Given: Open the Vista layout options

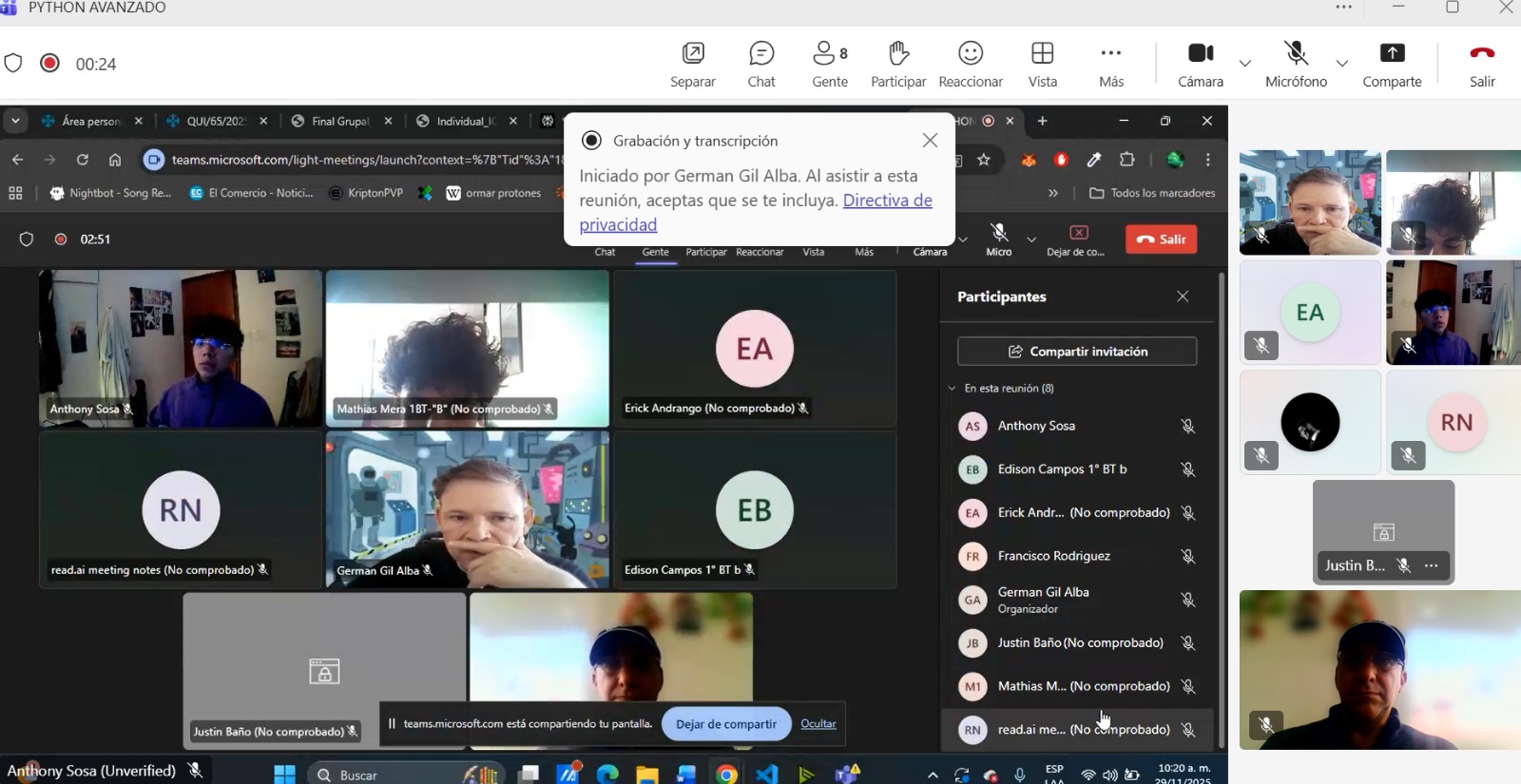Looking at the screenshot, I should 1043,65.
